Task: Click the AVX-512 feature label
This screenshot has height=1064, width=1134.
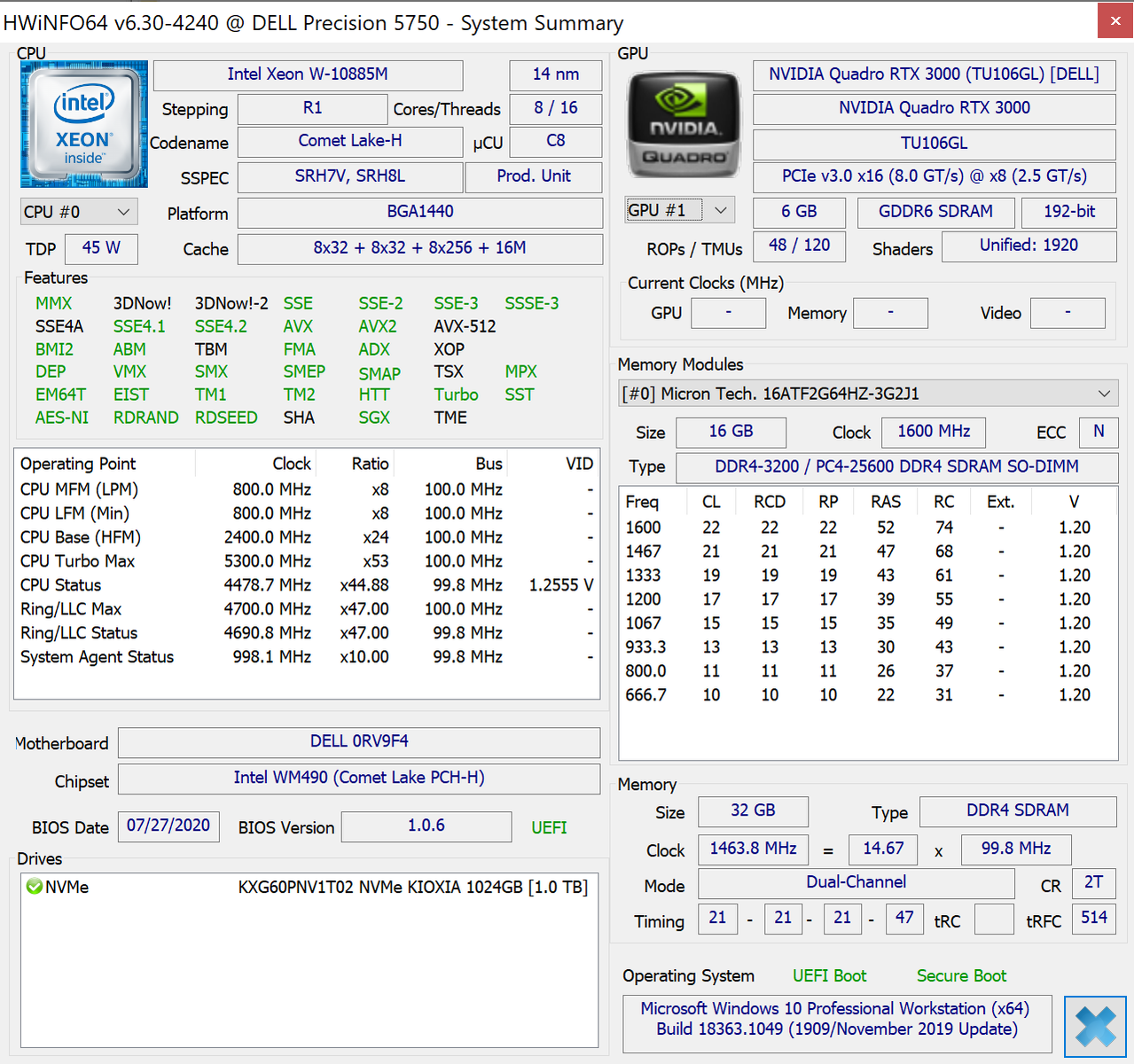Action: tap(465, 326)
